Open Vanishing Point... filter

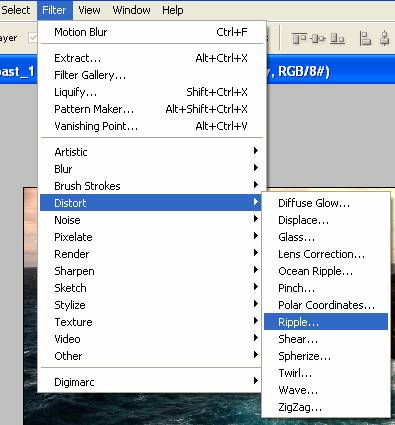pos(151,126)
